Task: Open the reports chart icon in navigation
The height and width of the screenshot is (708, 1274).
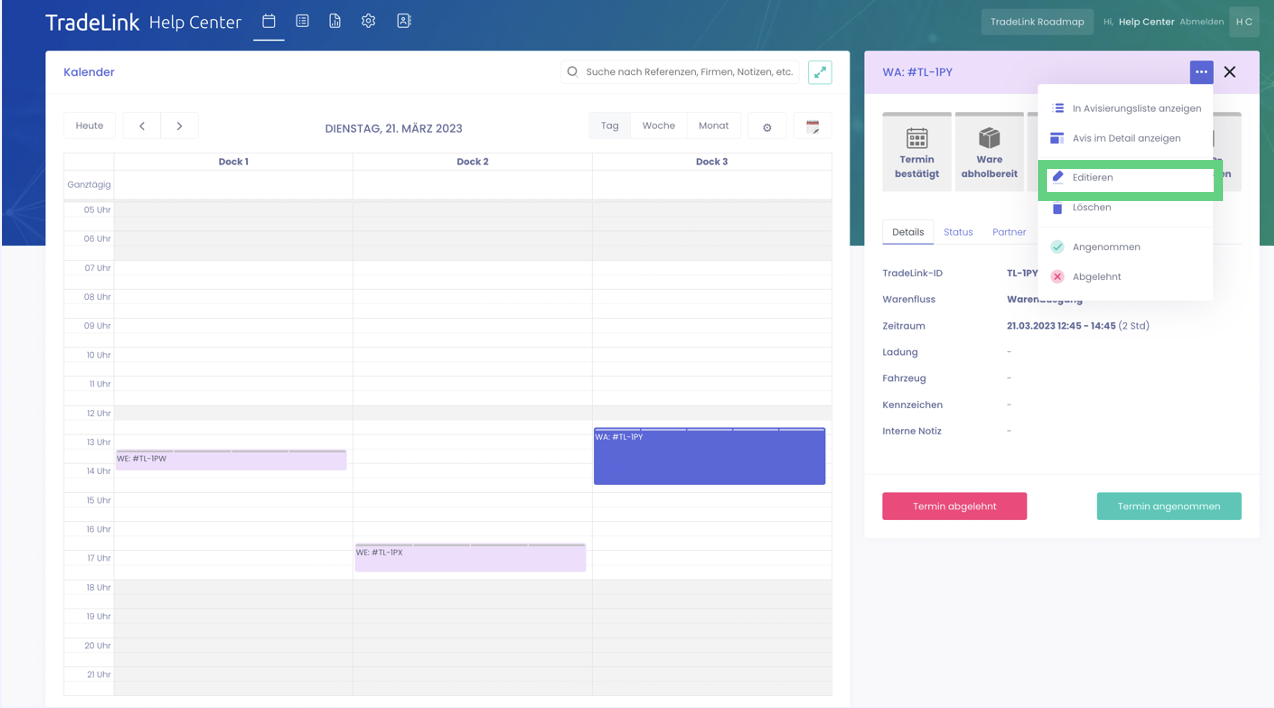Action: [x=335, y=21]
